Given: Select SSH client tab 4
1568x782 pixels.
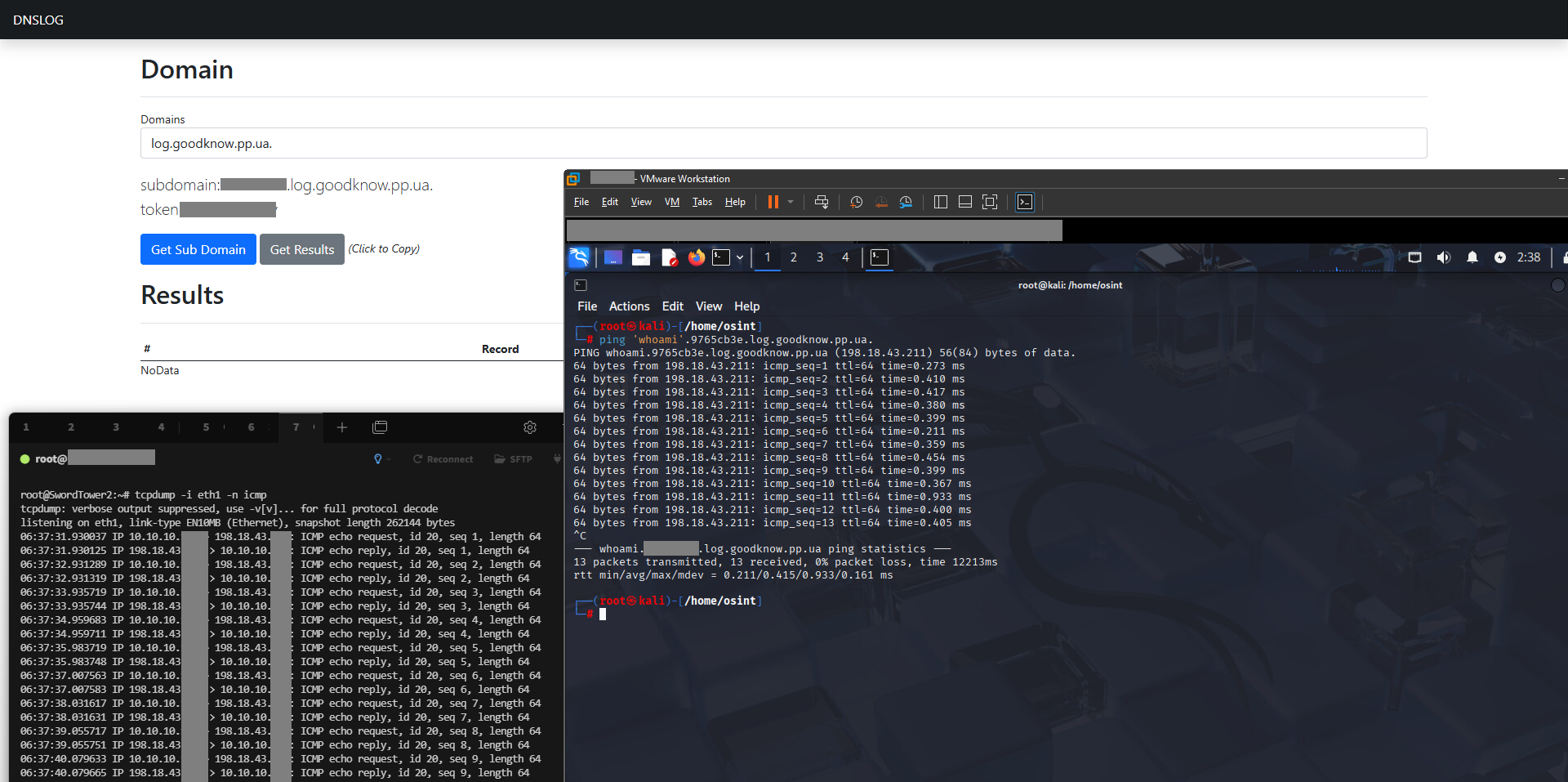Looking at the screenshot, I should [161, 427].
